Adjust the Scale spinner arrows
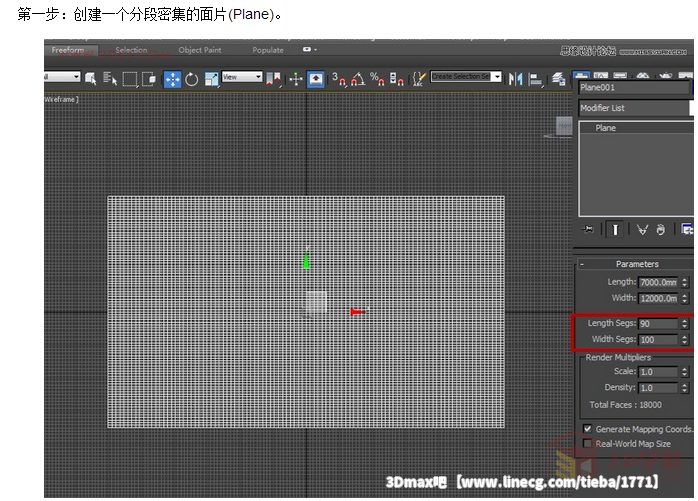 pyautogui.click(x=685, y=372)
